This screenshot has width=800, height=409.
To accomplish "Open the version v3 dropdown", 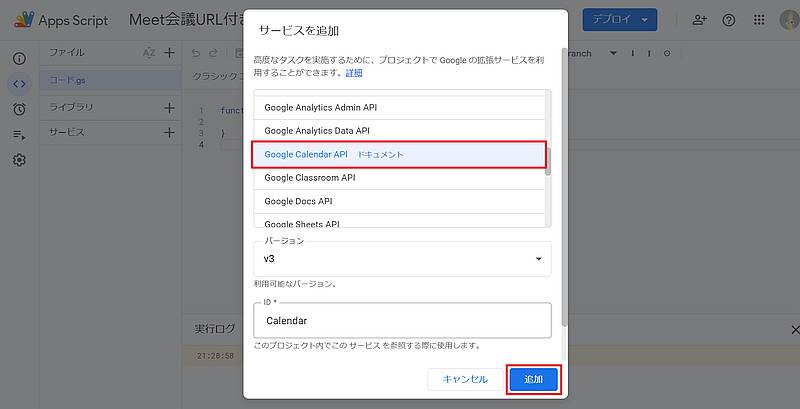I will coord(402,259).
